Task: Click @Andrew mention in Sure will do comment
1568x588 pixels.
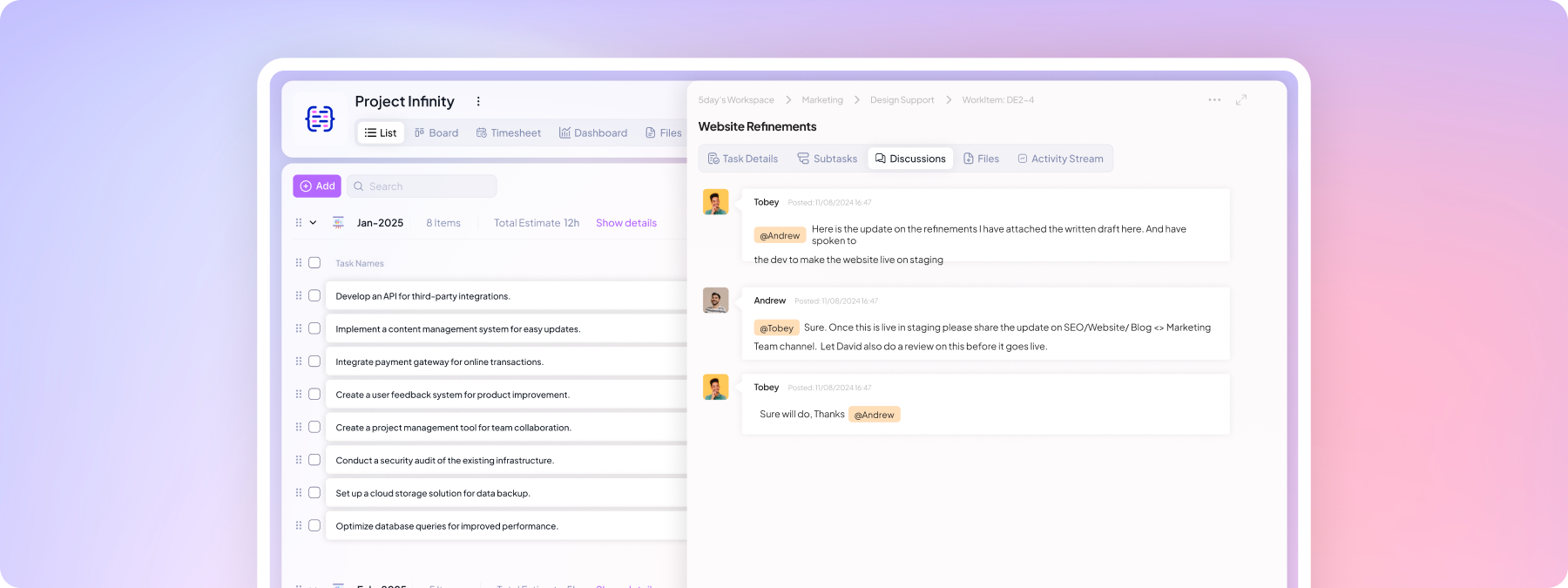Action: click(874, 415)
